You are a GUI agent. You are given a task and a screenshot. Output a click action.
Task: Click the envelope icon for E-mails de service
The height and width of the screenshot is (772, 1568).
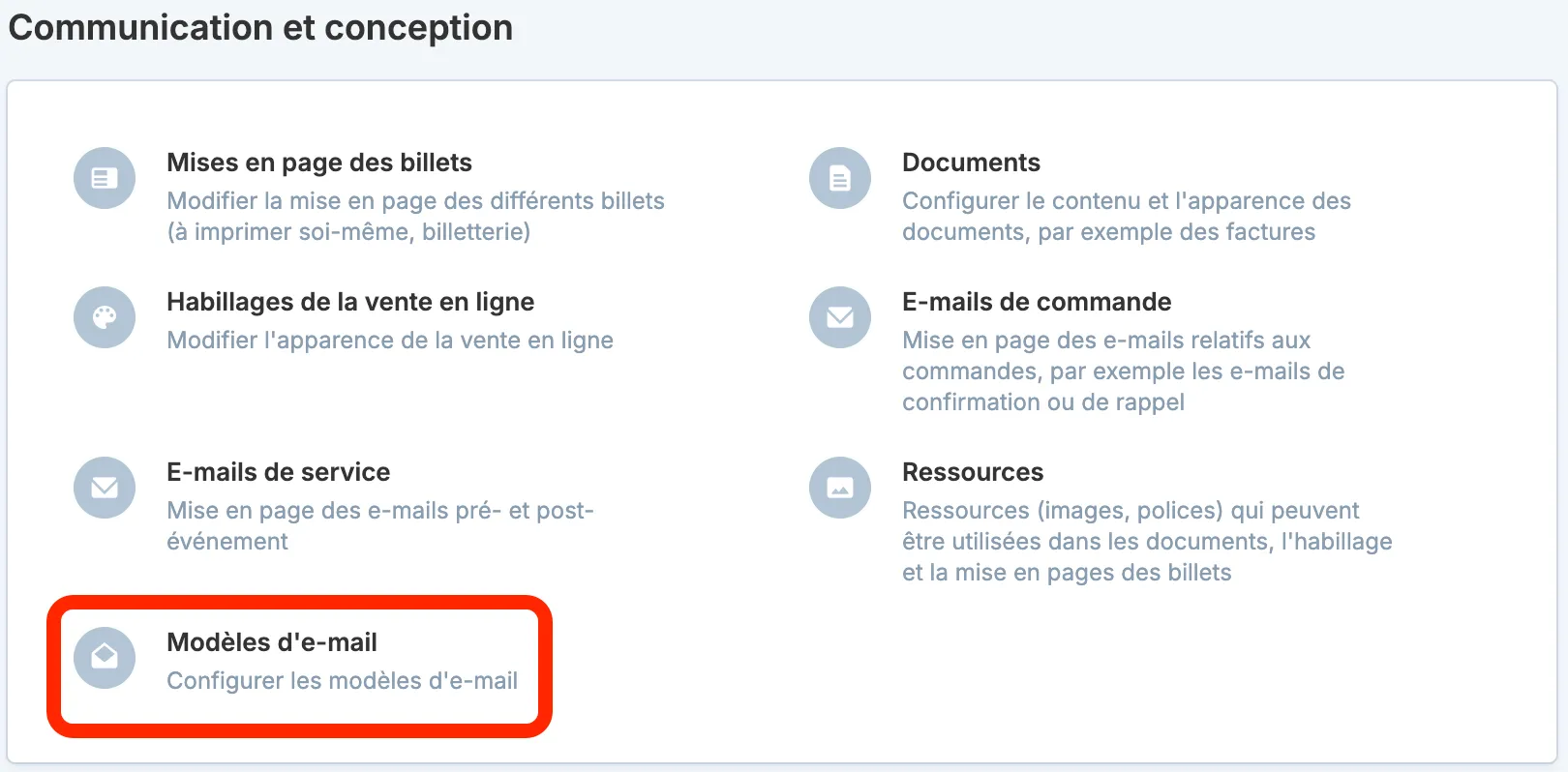pos(105,488)
